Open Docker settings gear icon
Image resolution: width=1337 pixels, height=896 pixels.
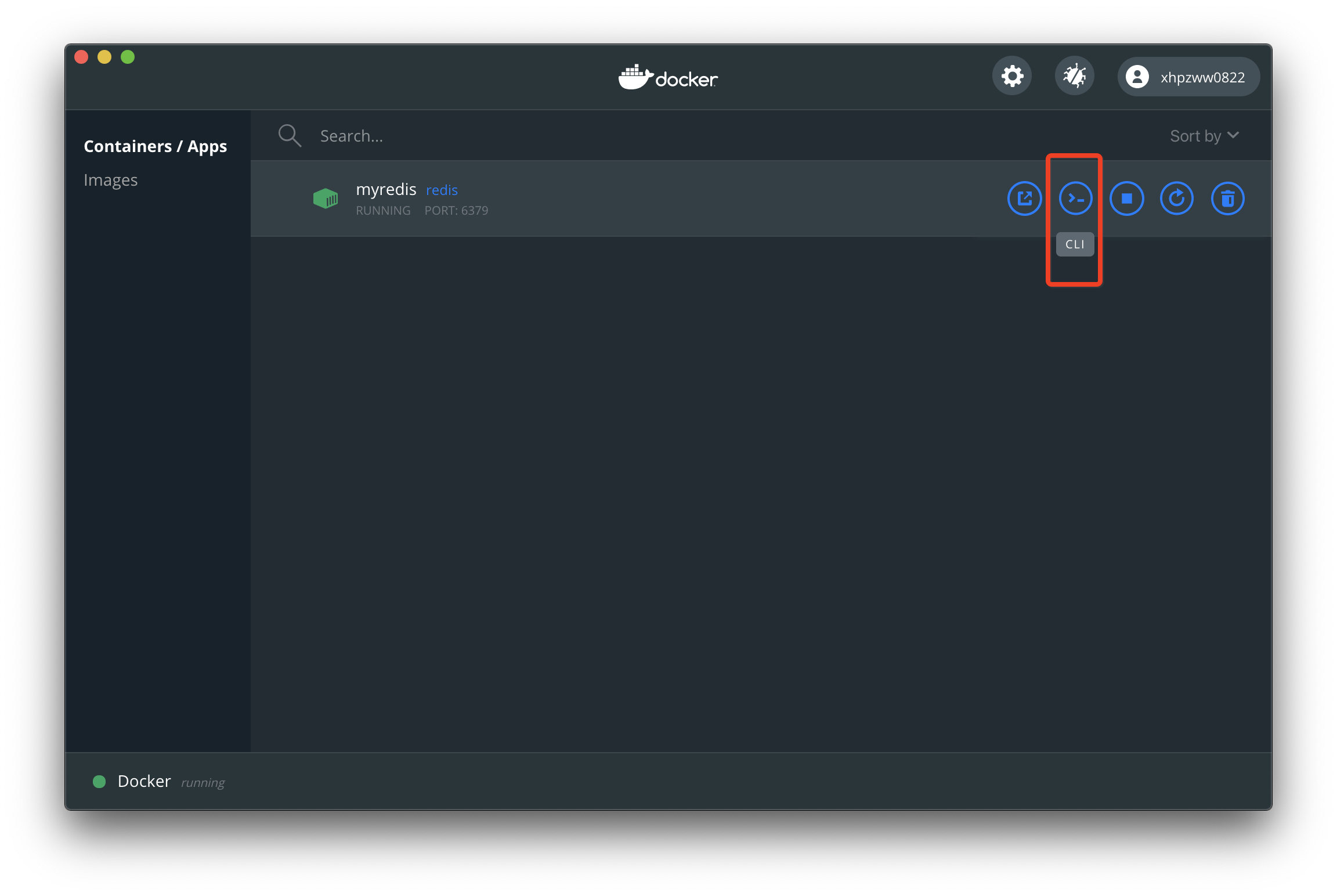point(1012,76)
